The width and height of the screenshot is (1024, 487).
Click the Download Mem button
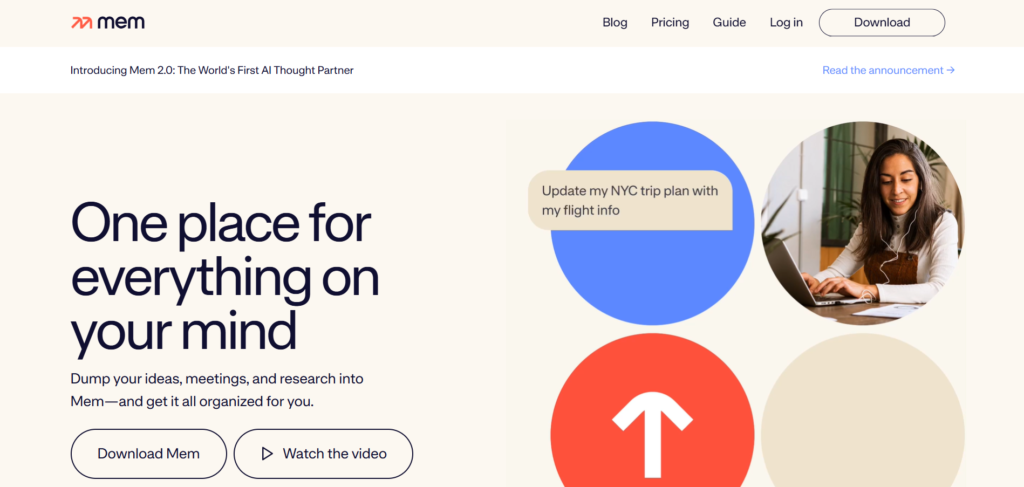click(x=148, y=454)
